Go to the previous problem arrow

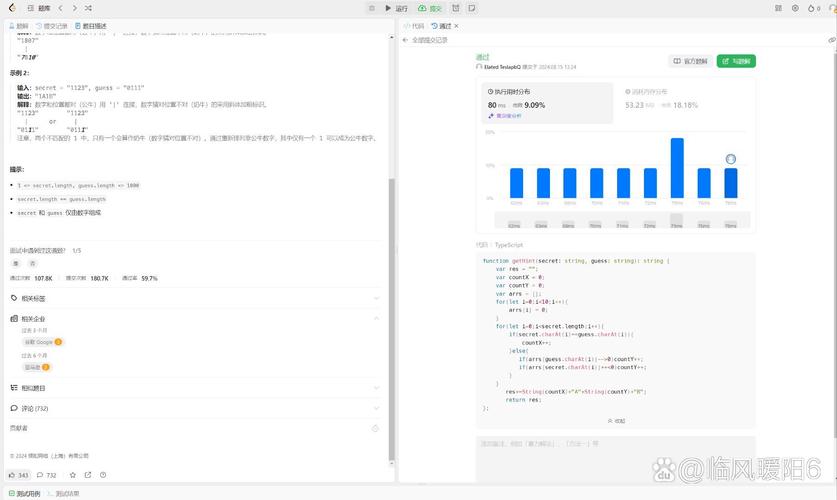pos(60,8)
